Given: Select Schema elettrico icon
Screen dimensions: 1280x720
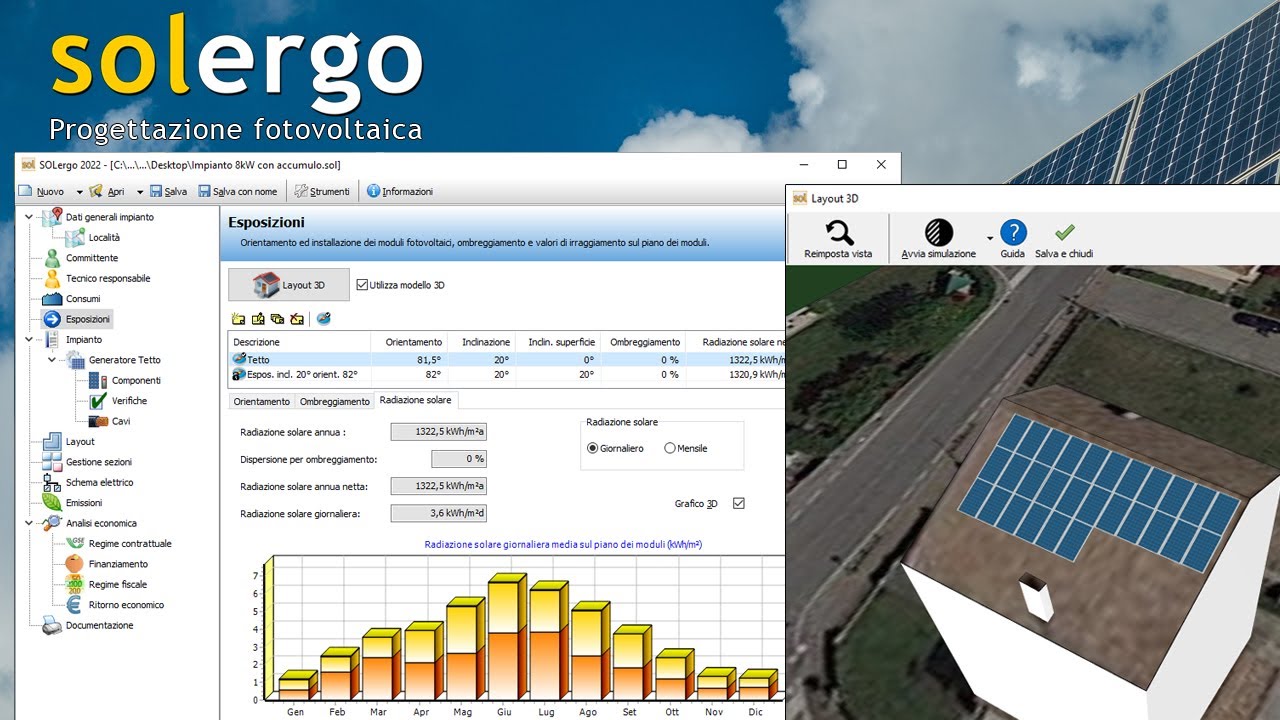Looking at the screenshot, I should [52, 482].
